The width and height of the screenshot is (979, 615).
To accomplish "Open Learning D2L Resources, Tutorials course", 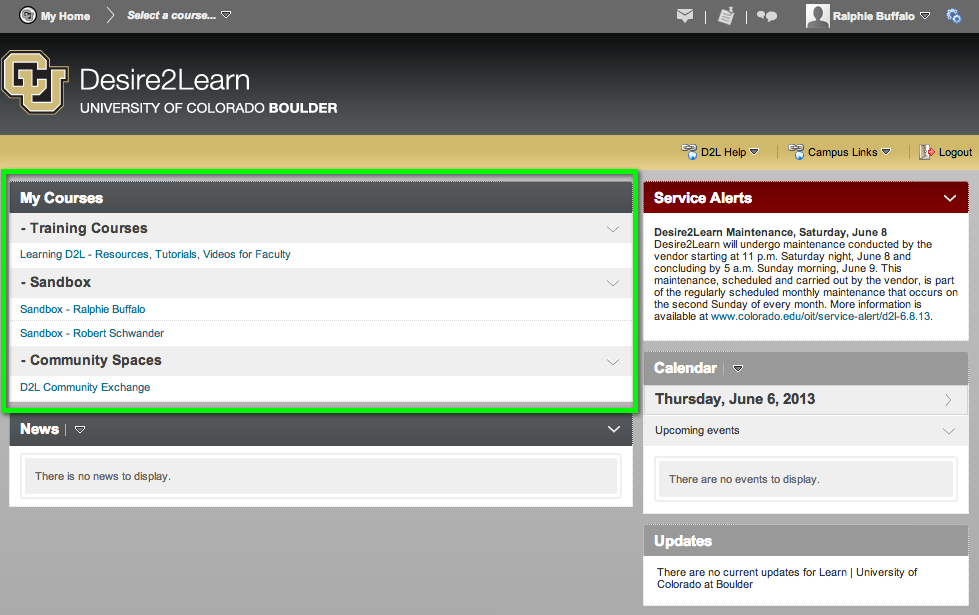I will pyautogui.click(x=155, y=254).
